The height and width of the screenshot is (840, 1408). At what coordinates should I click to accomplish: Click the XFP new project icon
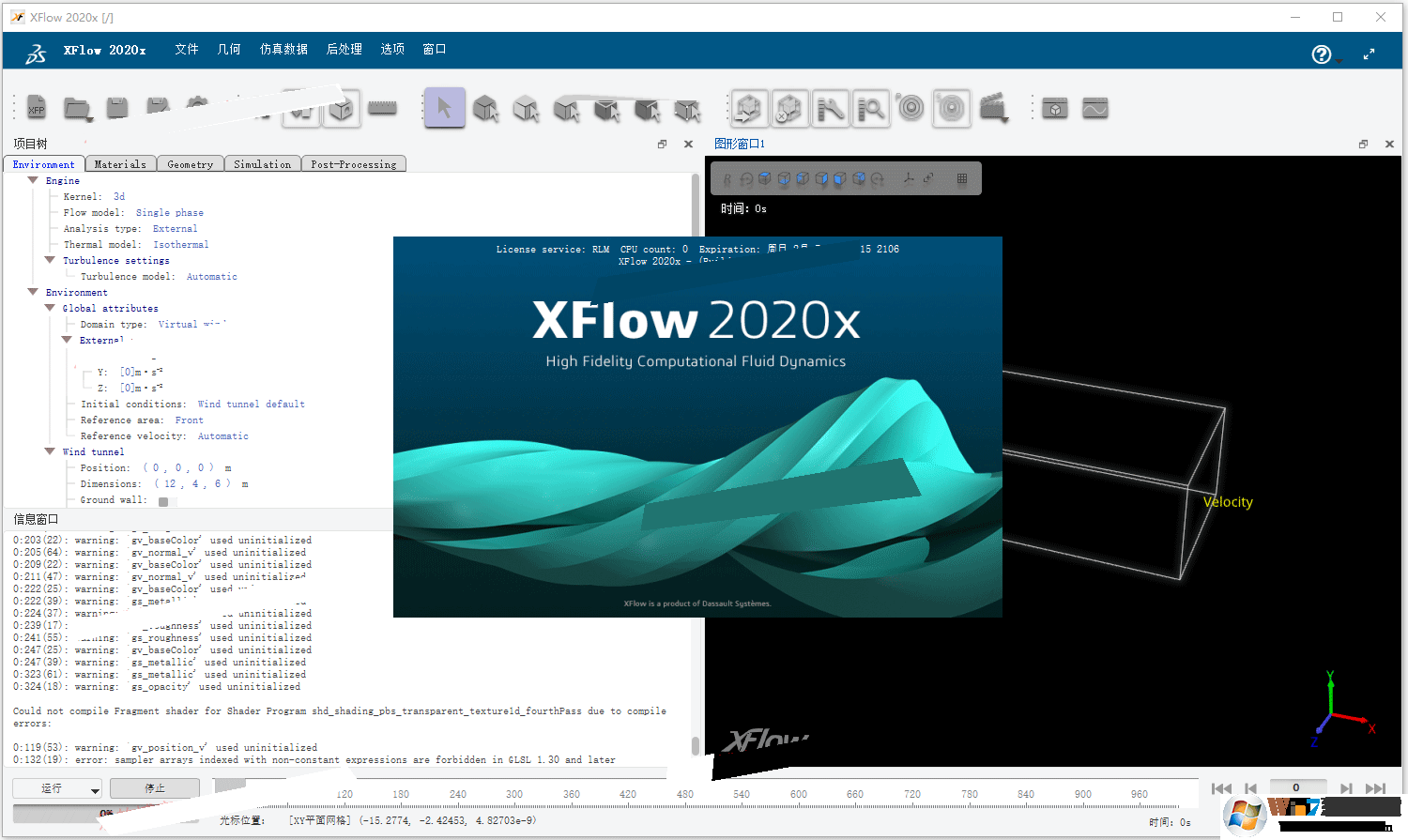36,108
